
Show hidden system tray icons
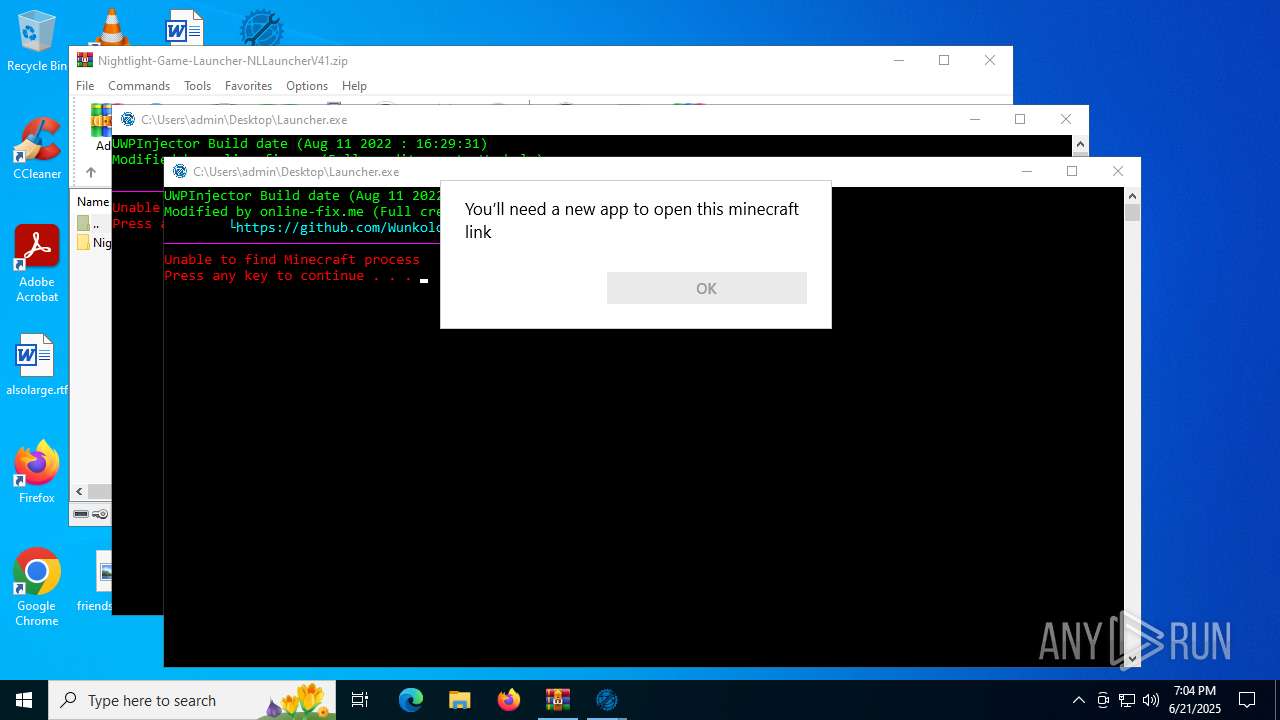tap(1078, 700)
